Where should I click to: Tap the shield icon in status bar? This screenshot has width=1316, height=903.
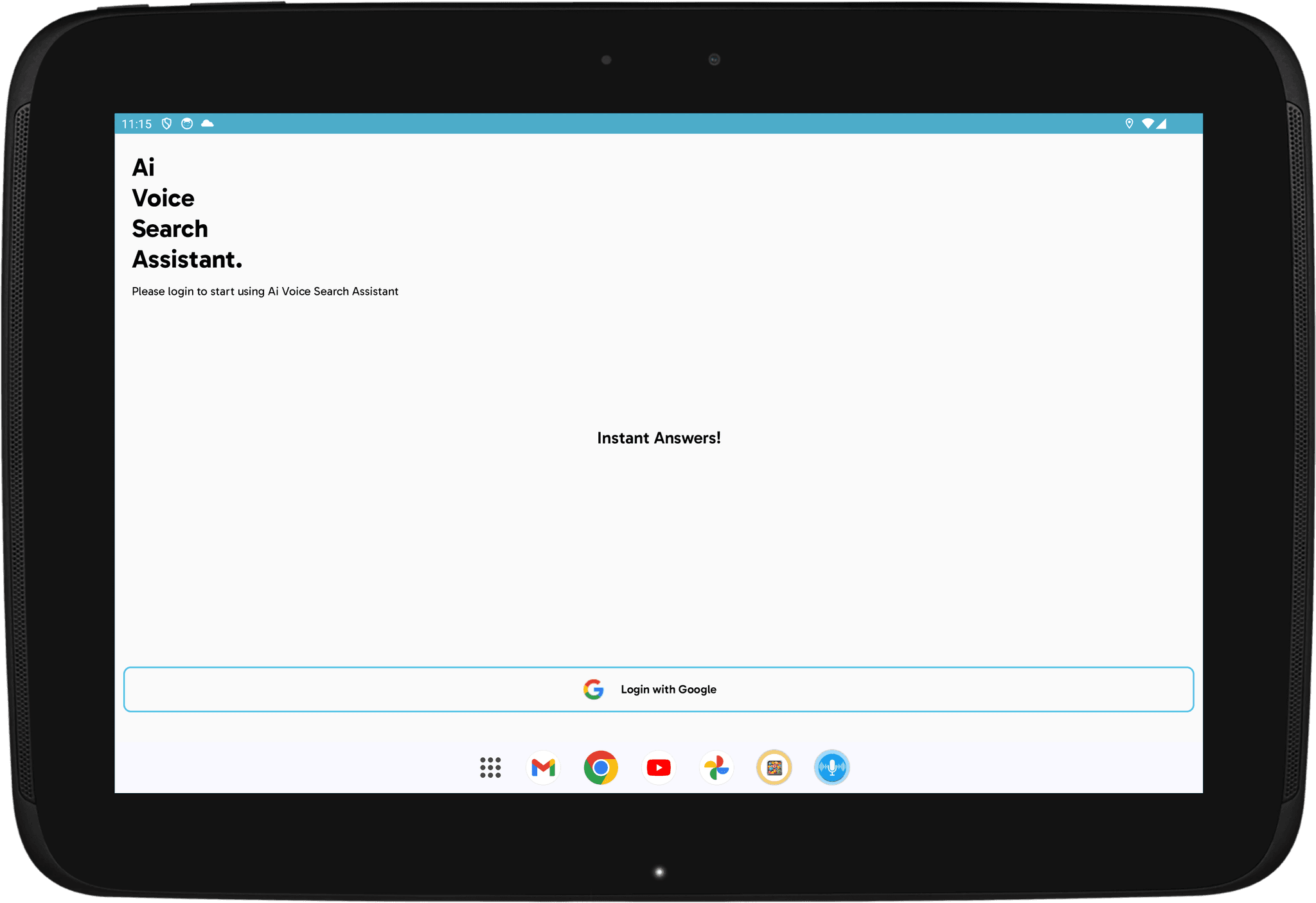[166, 123]
